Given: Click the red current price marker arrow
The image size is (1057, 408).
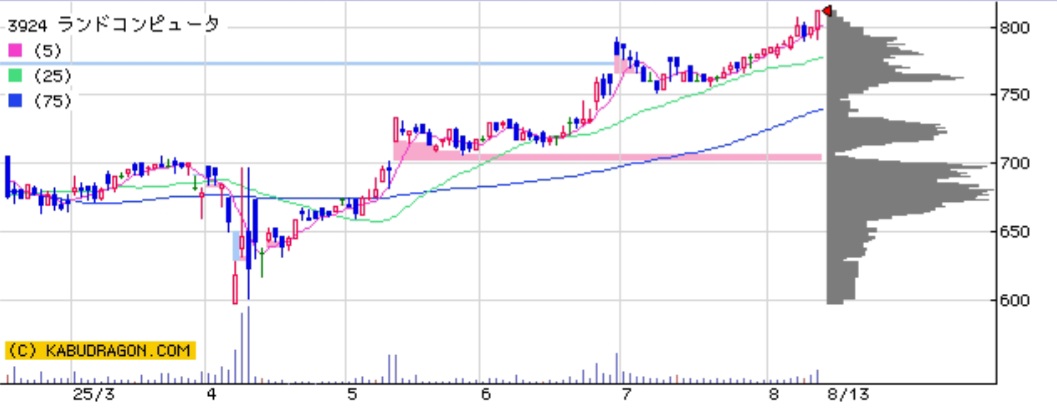Looking at the screenshot, I should click(826, 11).
